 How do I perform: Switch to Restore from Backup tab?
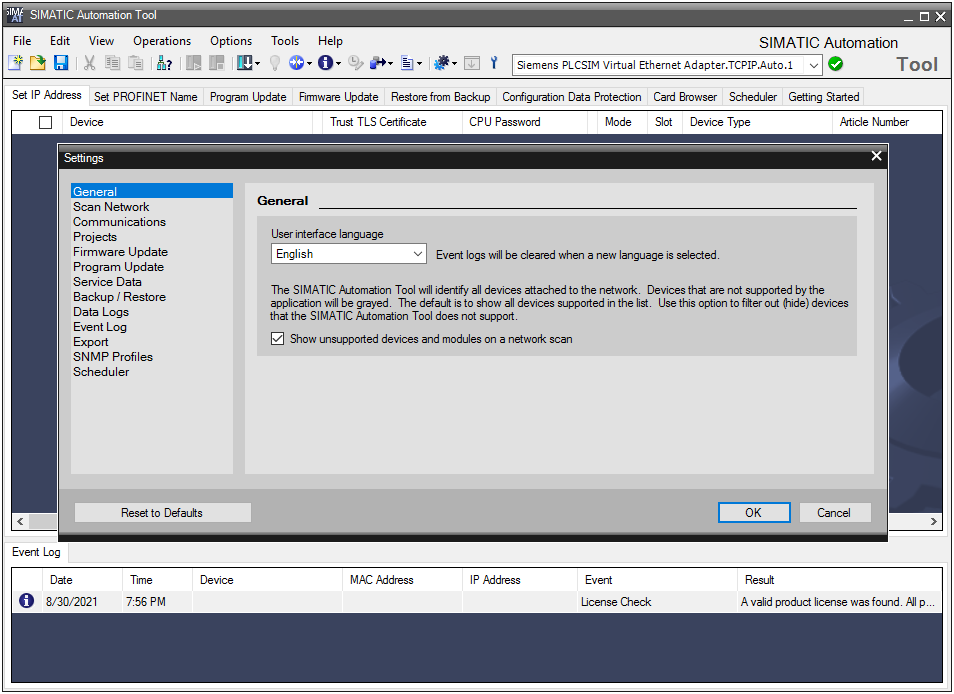click(440, 97)
